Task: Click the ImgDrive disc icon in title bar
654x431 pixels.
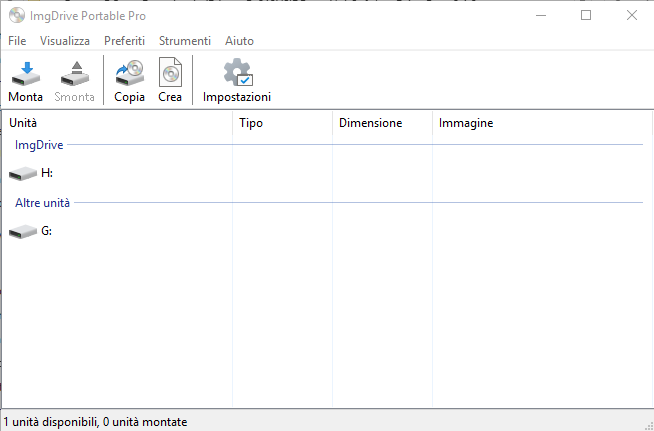Action: [x=17, y=16]
